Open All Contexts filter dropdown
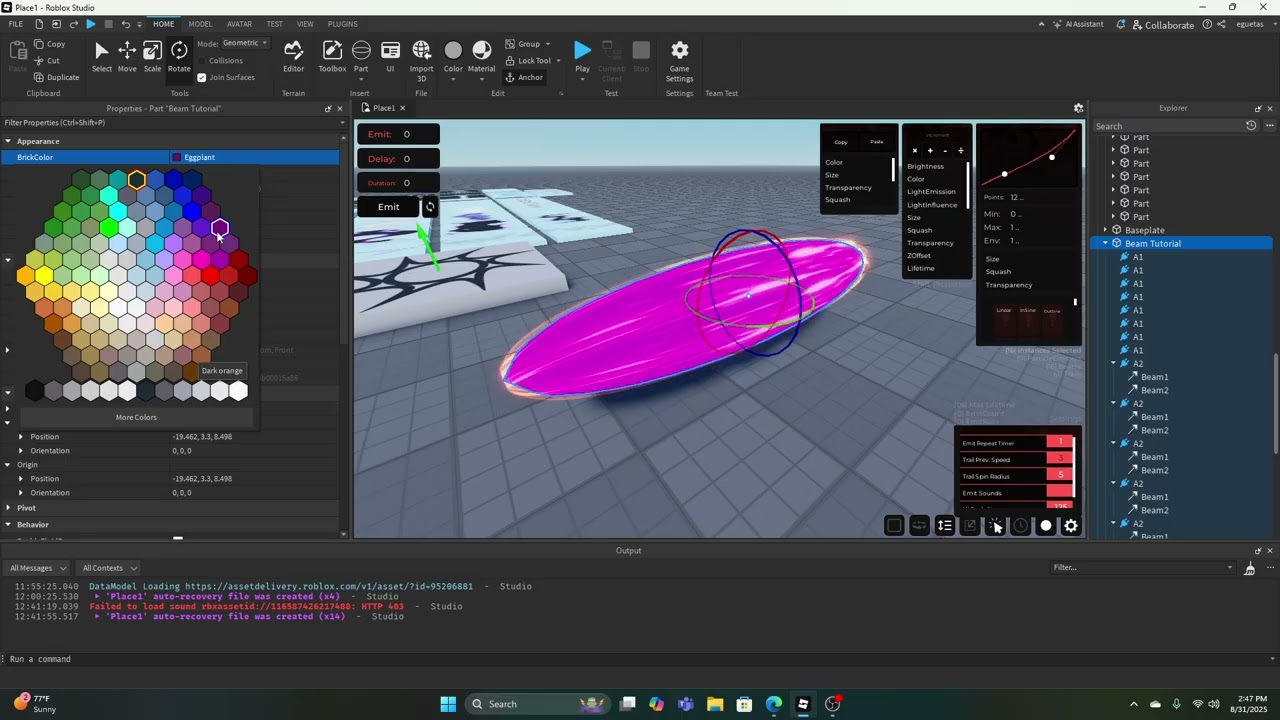This screenshot has width=1280, height=720. coord(110,568)
